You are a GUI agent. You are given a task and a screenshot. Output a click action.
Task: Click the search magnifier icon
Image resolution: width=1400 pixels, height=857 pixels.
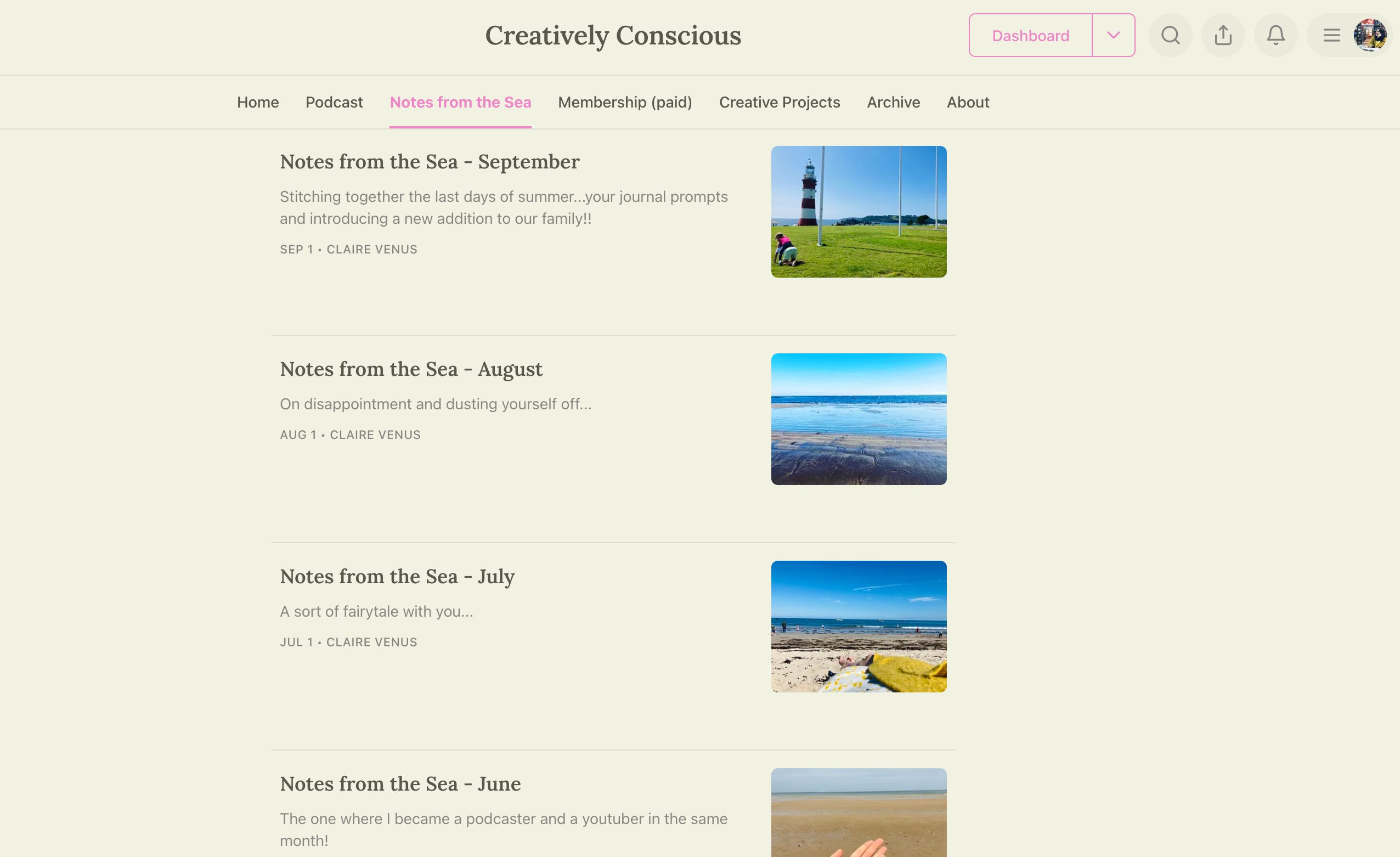click(1170, 35)
